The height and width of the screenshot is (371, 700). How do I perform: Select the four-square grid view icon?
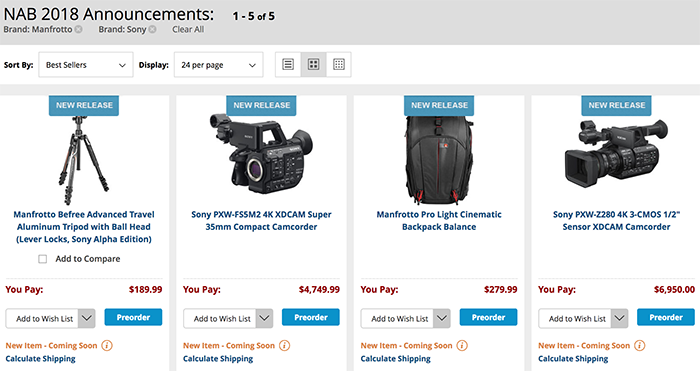point(313,65)
